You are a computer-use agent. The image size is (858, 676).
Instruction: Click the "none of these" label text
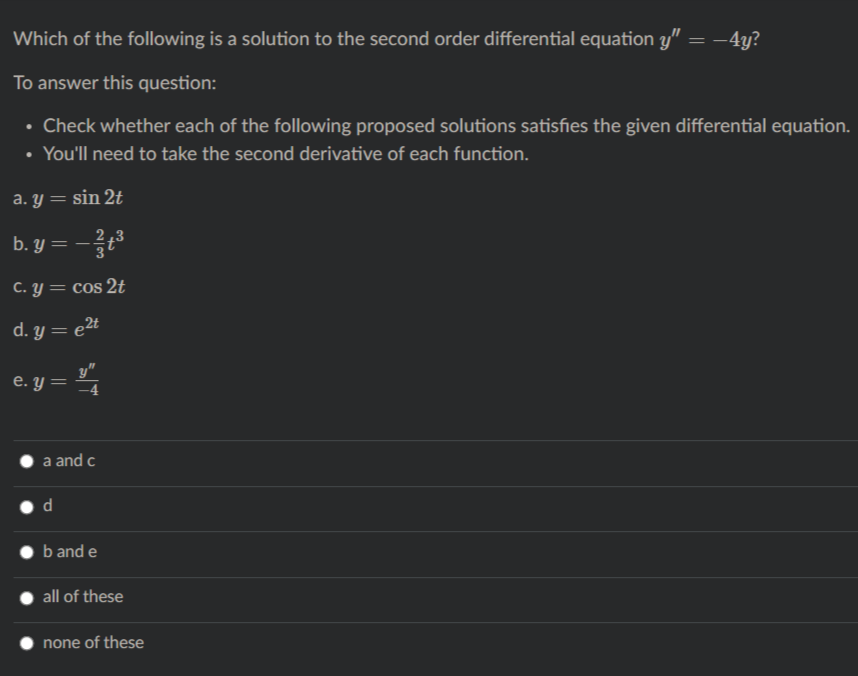pos(94,642)
